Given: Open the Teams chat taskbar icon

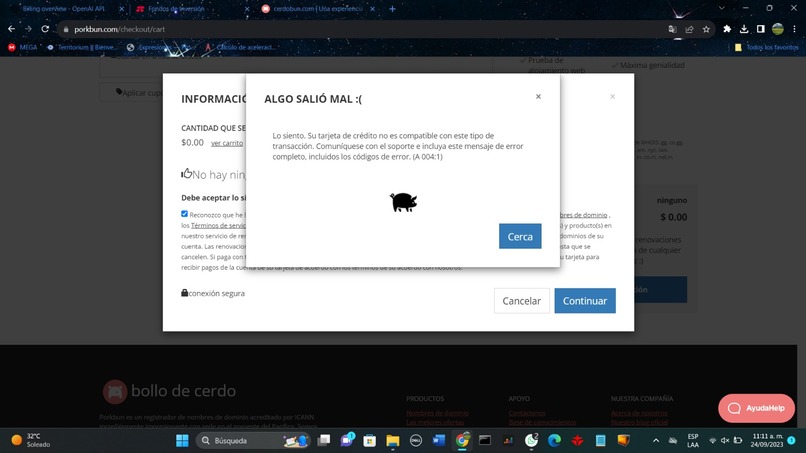Looking at the screenshot, I should coord(347,441).
